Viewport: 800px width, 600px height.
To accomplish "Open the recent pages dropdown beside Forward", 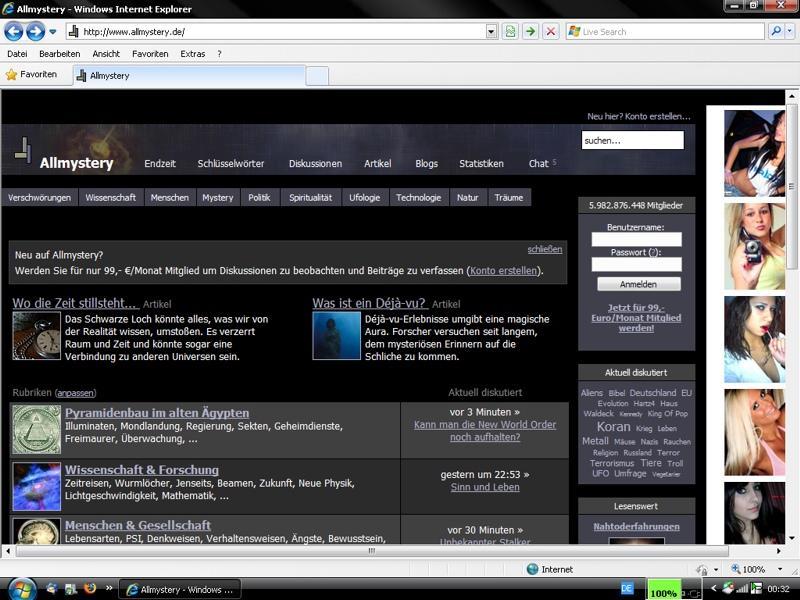I will pos(53,32).
